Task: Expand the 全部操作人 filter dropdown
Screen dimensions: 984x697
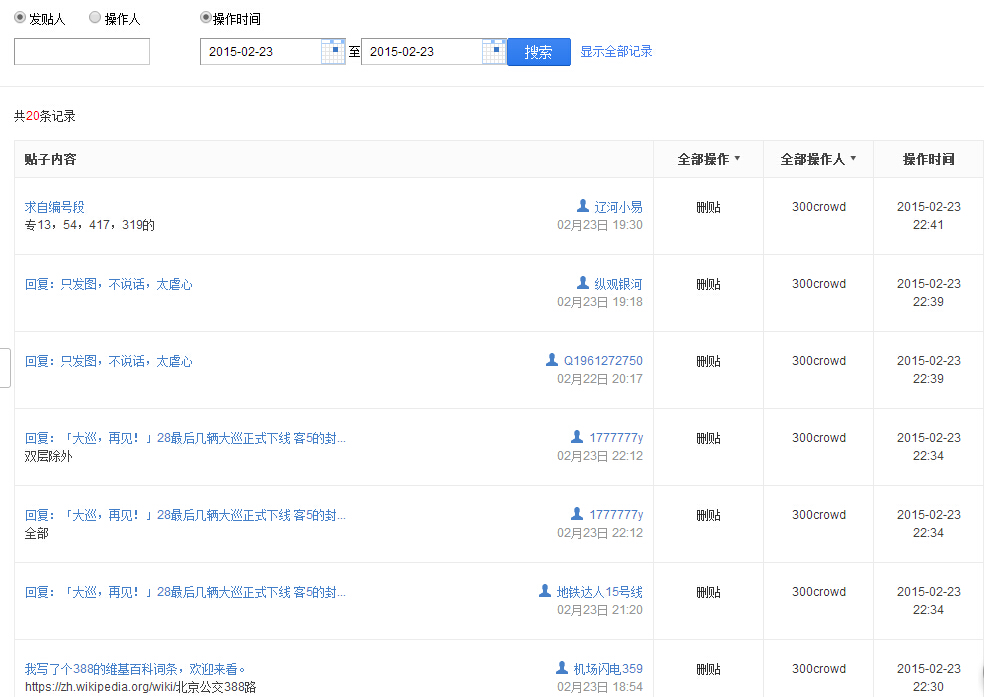Action: pos(818,159)
